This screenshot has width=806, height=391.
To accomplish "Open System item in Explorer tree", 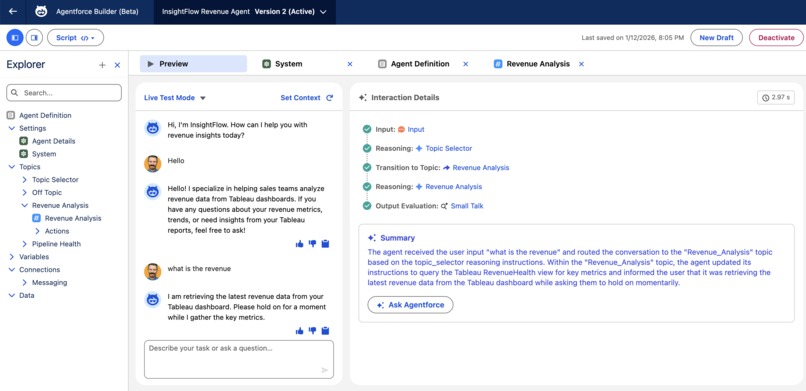I will click(44, 154).
